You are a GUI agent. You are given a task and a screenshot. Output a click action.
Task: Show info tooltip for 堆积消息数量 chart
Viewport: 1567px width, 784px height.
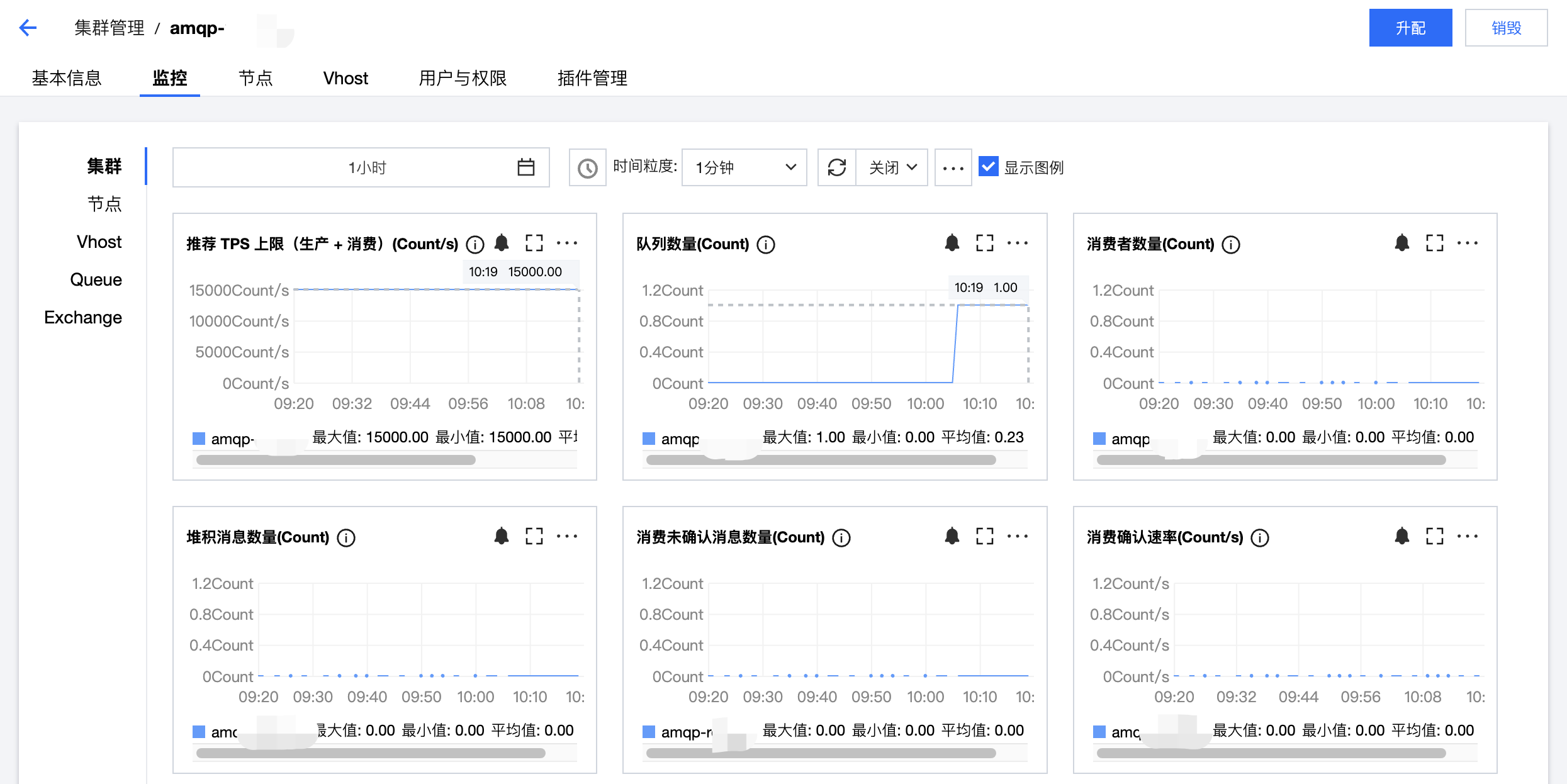346,537
